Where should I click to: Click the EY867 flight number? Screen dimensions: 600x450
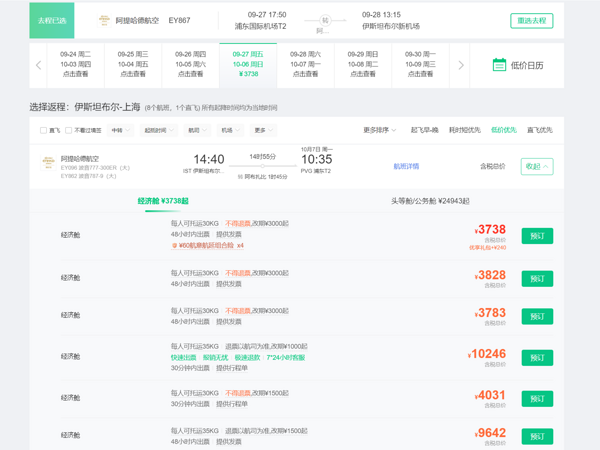coord(179,20)
